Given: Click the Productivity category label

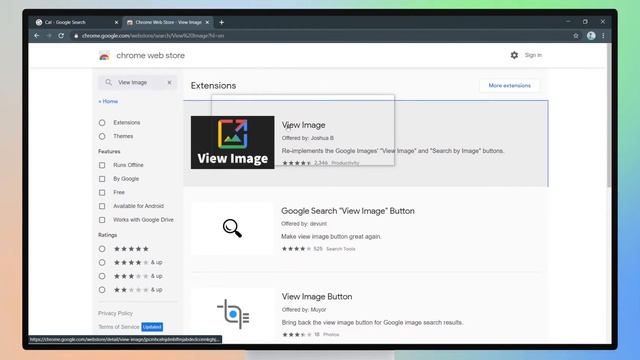Looking at the screenshot, I should [345, 163].
